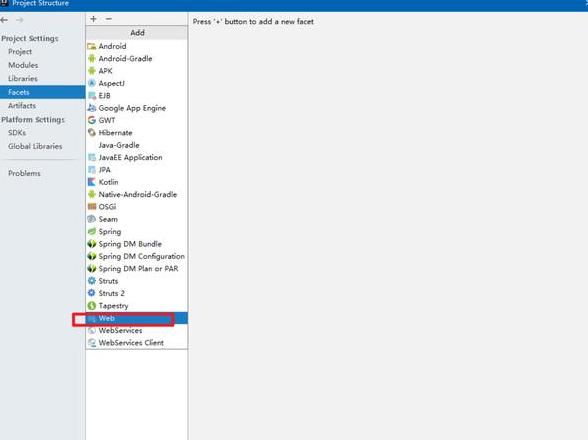Click the EJB facet icon
The height and width of the screenshot is (440, 588).
[x=92, y=96]
